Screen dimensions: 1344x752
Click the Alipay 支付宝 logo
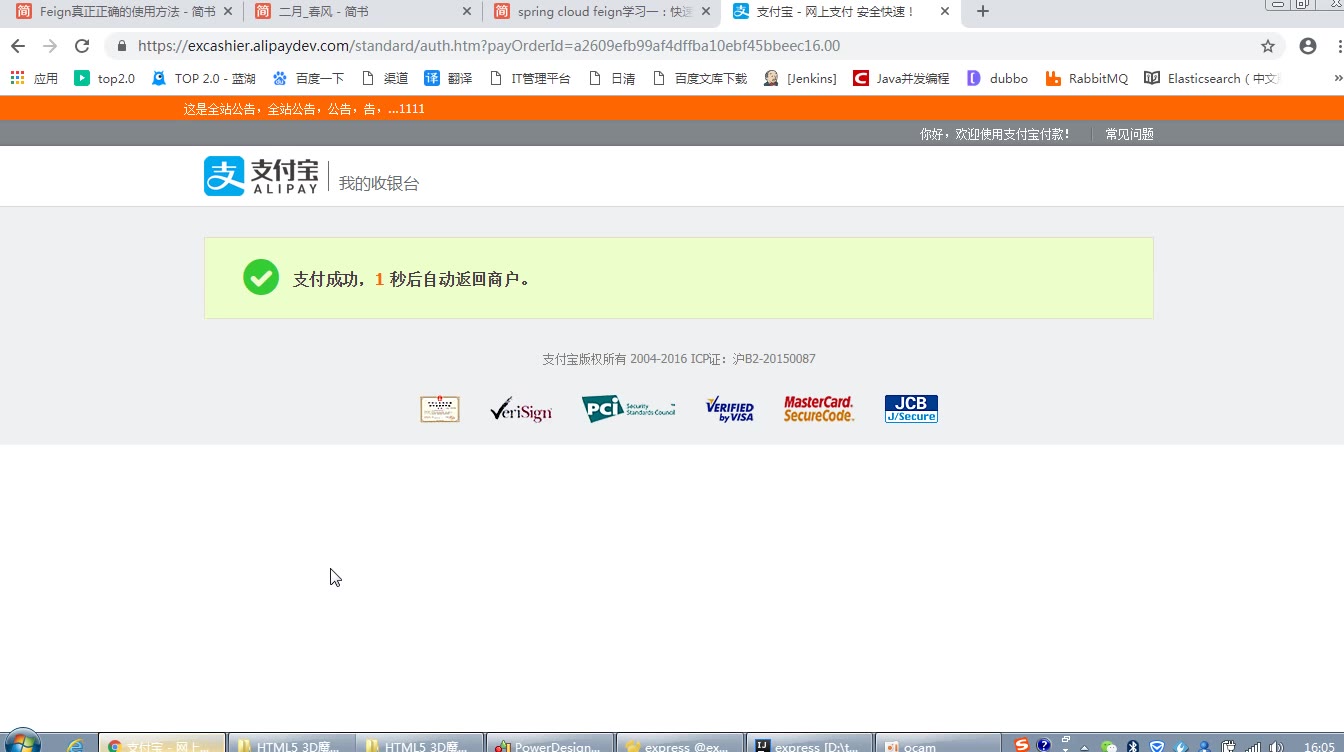point(261,176)
